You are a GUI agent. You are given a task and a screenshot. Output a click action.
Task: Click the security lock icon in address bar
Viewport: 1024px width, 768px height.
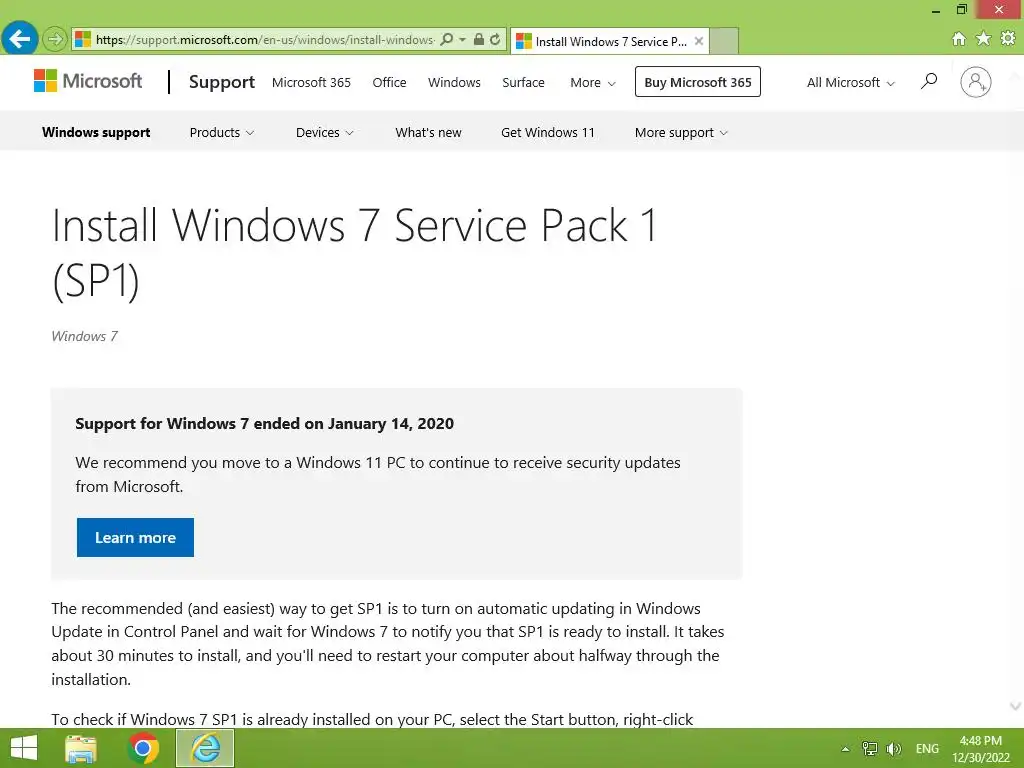point(479,40)
